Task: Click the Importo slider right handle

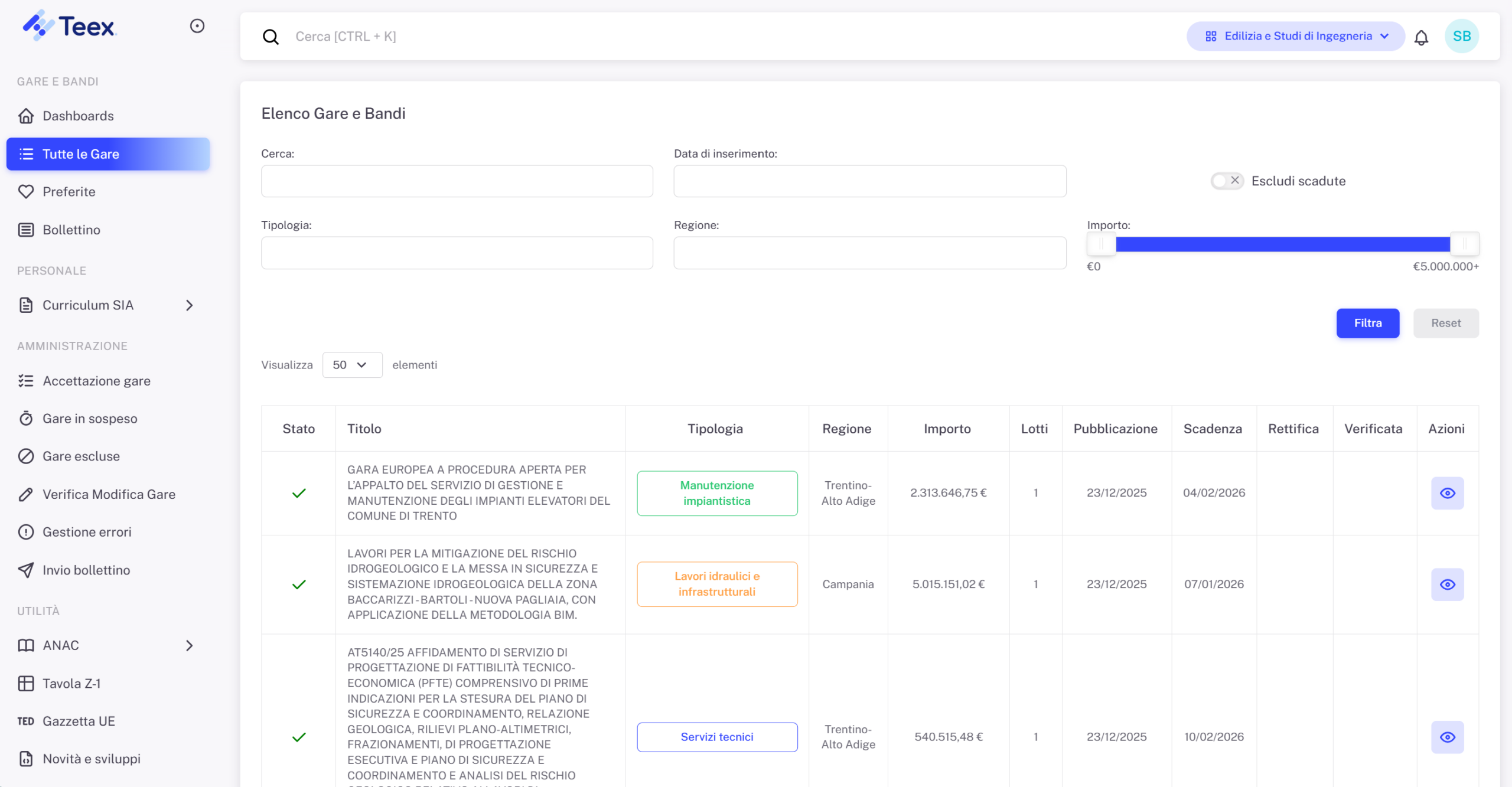Action: click(1464, 244)
